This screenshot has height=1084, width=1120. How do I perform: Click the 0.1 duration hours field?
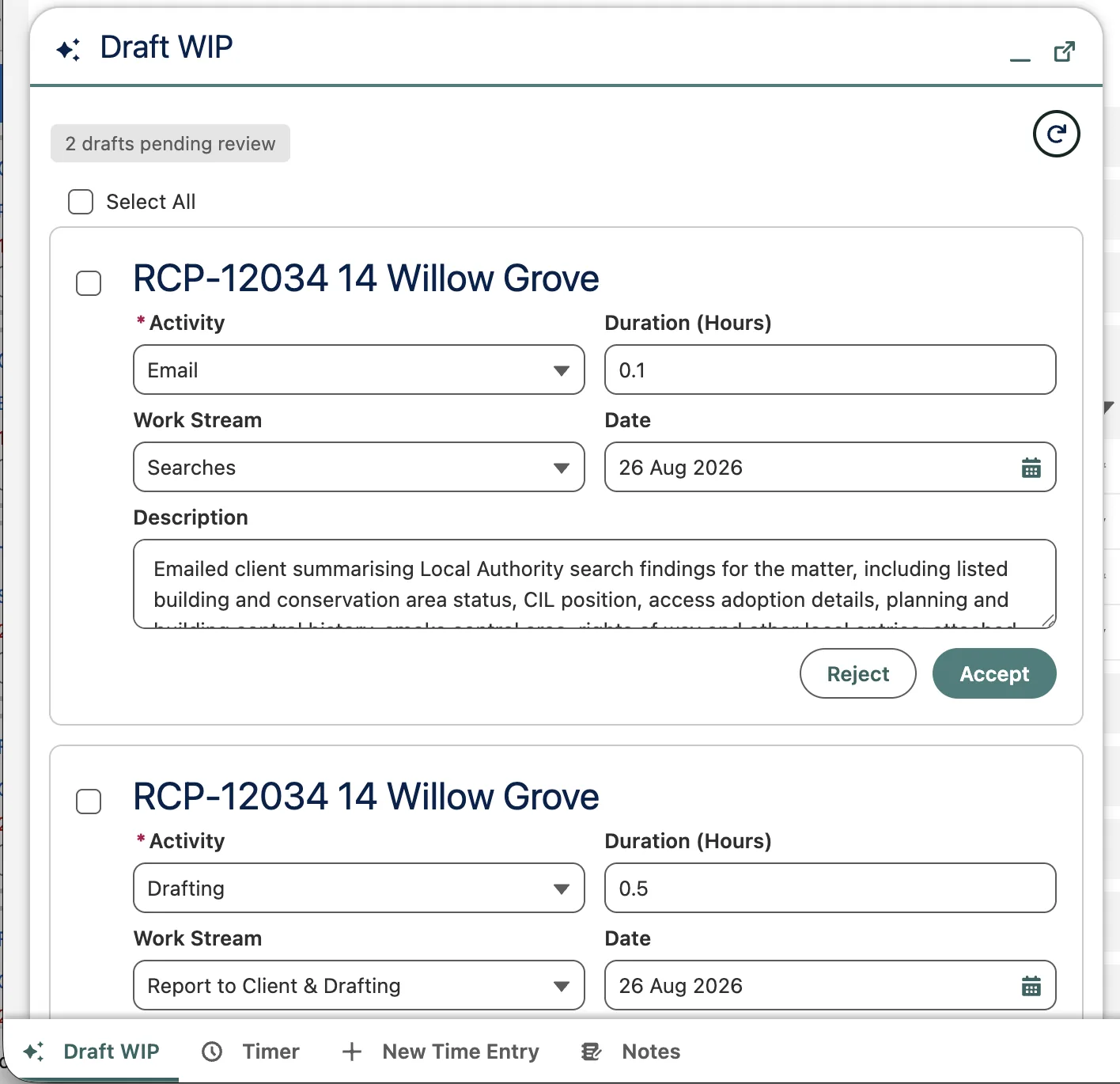tap(831, 370)
